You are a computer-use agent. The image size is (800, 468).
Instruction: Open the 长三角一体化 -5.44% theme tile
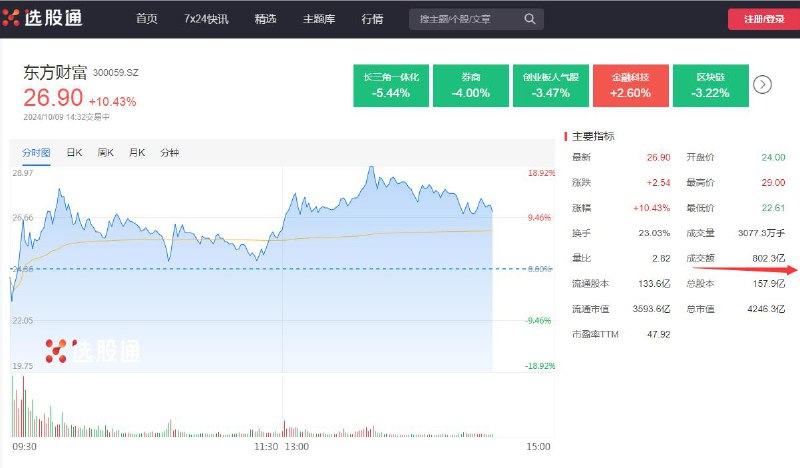point(391,85)
